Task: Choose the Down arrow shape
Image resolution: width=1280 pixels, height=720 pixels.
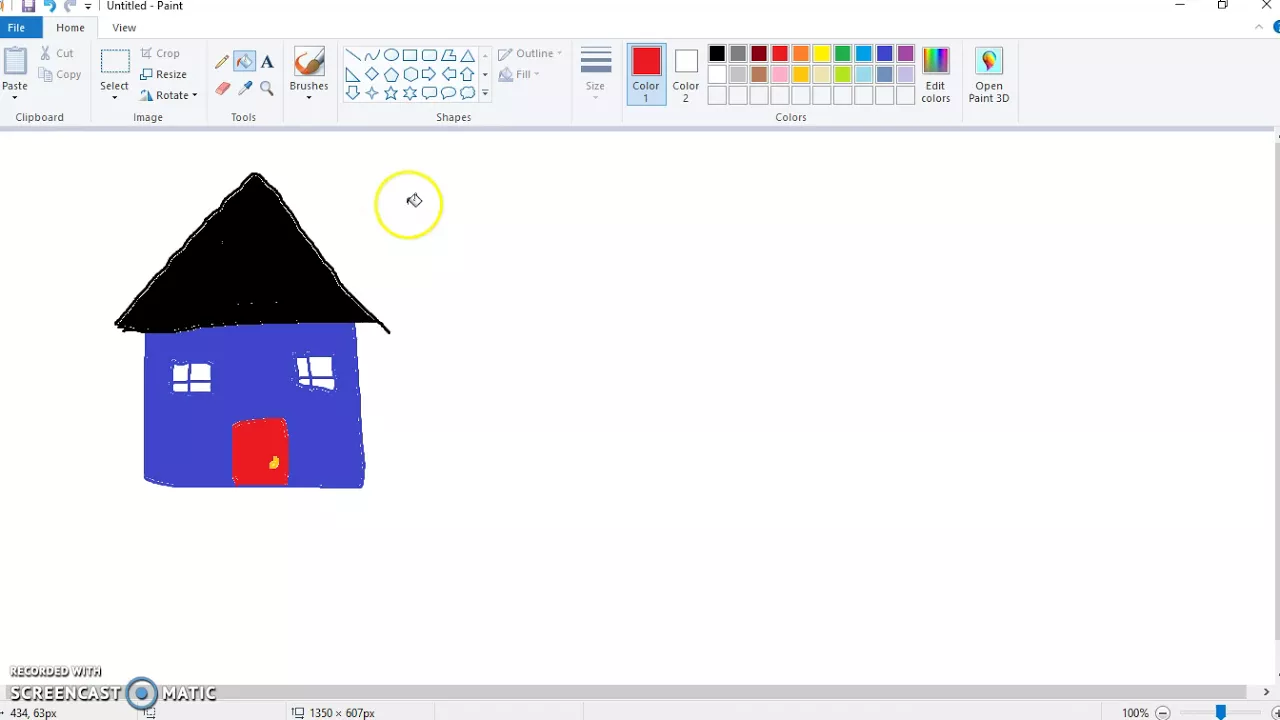Action: (353, 93)
